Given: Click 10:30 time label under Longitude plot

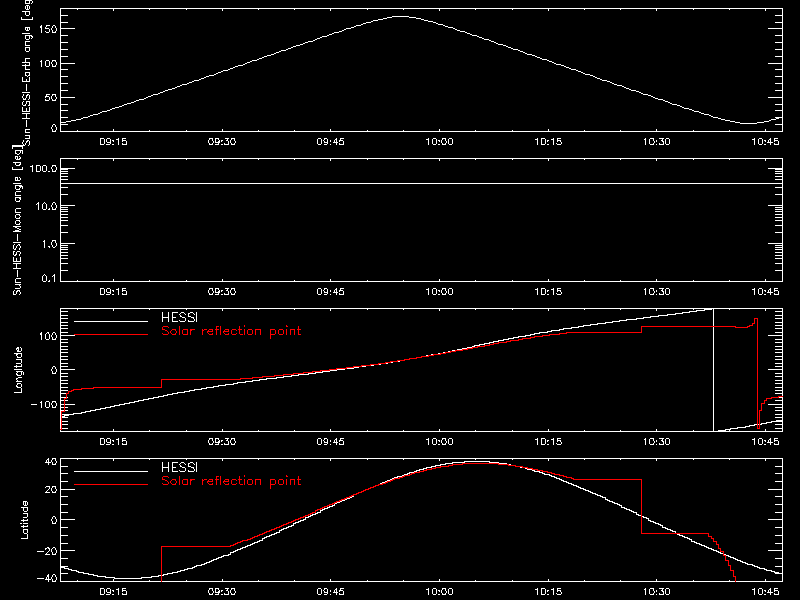Looking at the screenshot, I should click(x=657, y=442).
